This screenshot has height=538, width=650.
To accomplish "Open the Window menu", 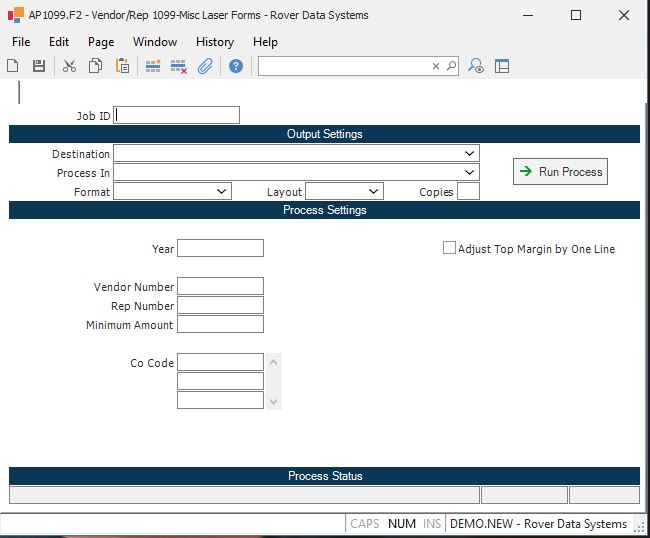I will click(x=155, y=42).
